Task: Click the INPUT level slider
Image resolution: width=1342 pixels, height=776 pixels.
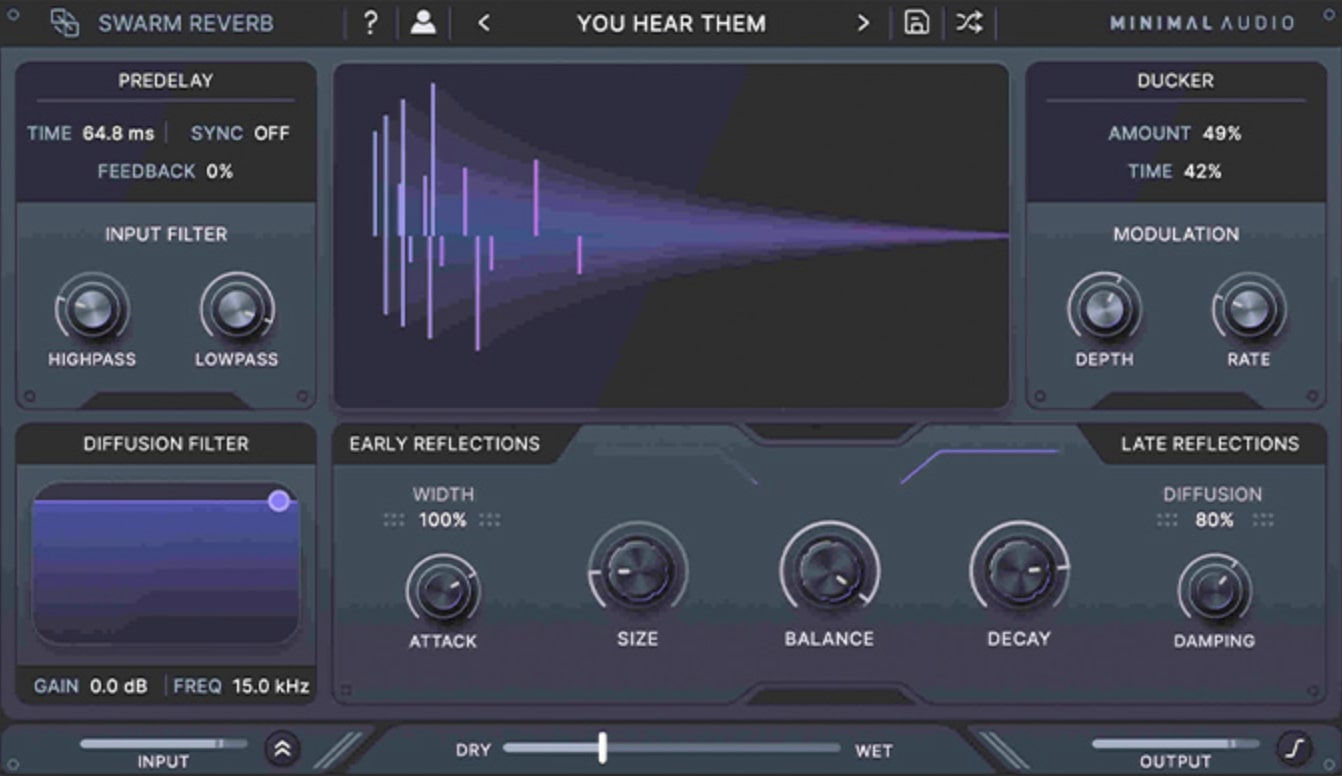Action: click(163, 744)
